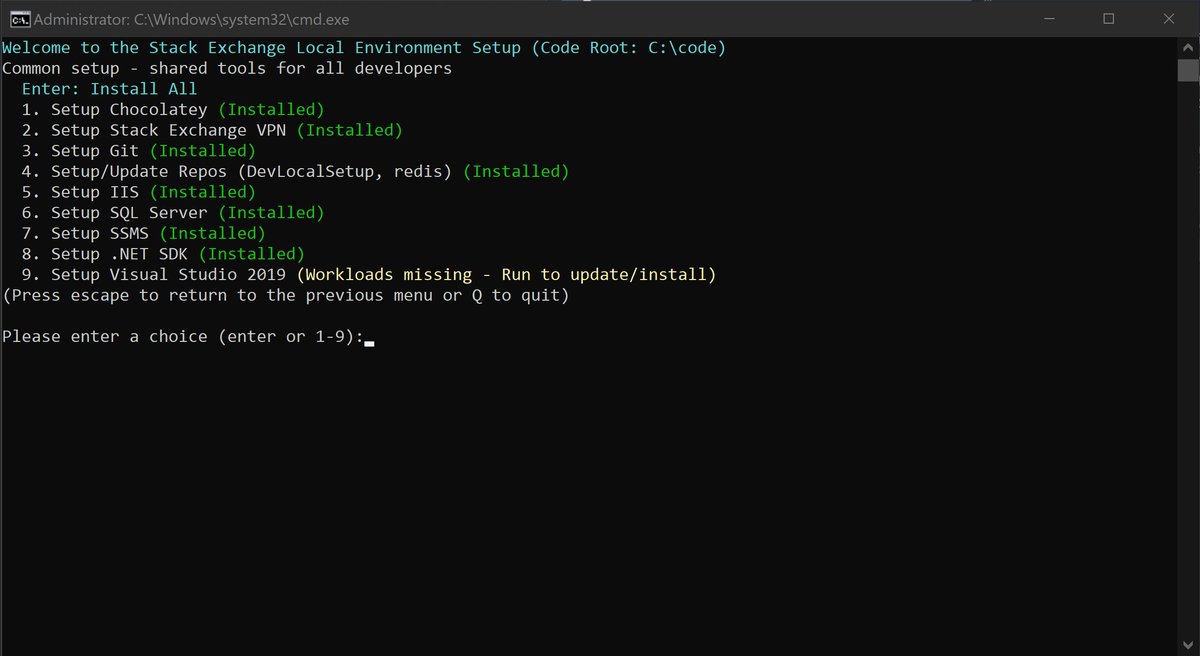The height and width of the screenshot is (656, 1200).
Task: Click the 'Enter: Install All' option
Action: coord(109,89)
